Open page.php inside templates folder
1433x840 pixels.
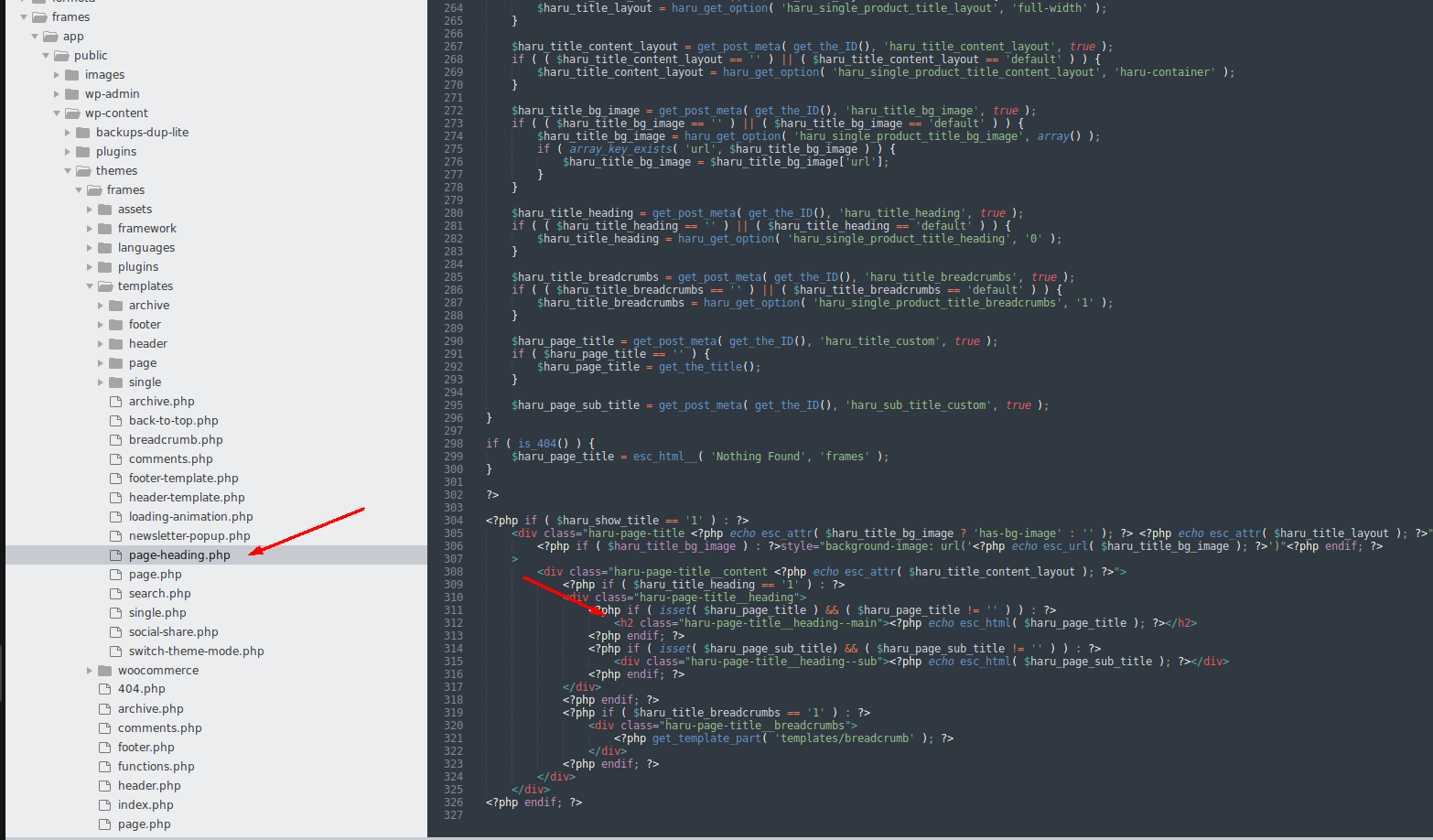(x=155, y=575)
